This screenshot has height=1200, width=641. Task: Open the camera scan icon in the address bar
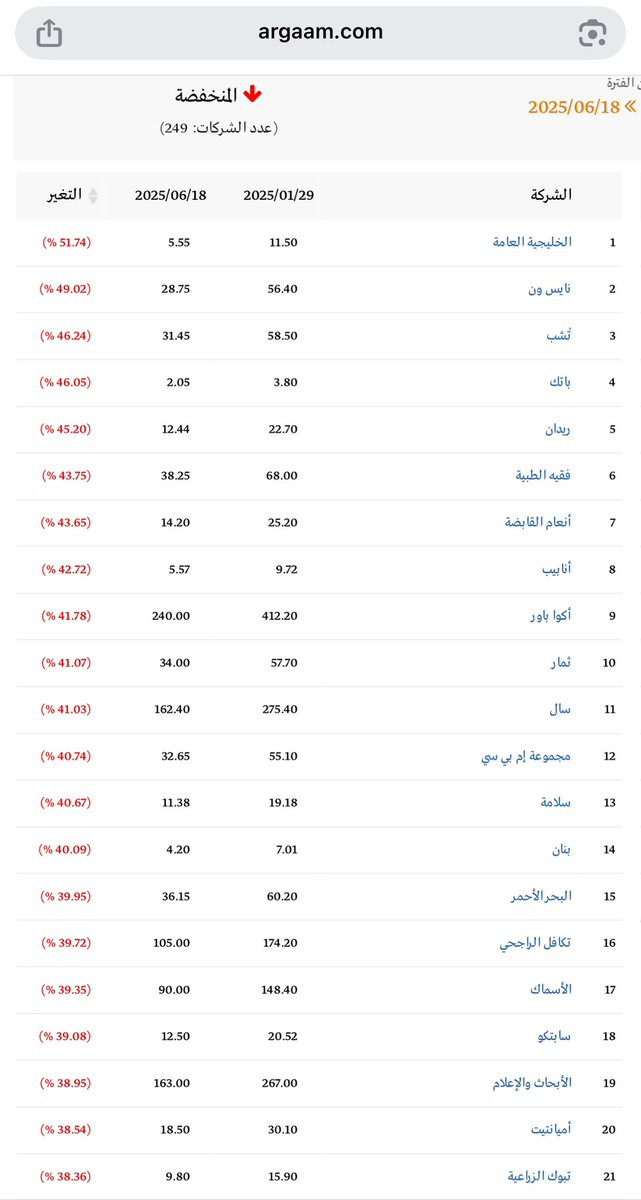point(592,33)
